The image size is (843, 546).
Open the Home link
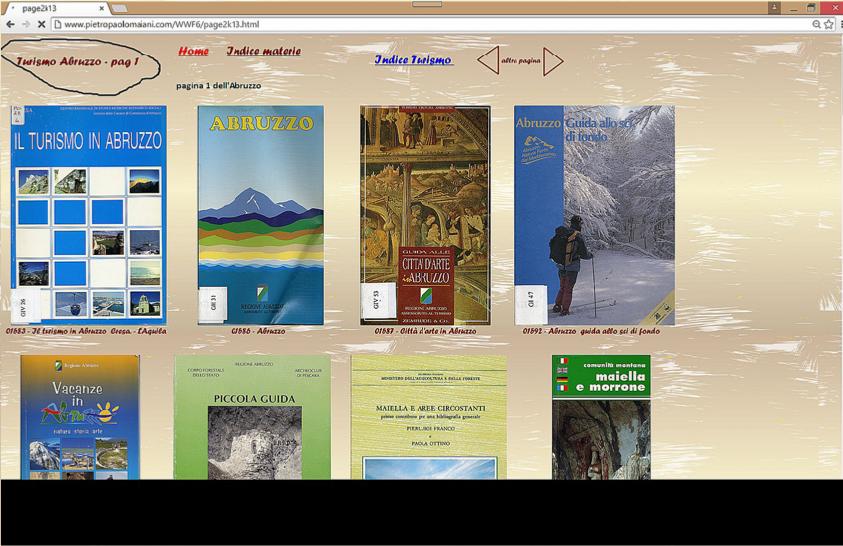(x=194, y=51)
